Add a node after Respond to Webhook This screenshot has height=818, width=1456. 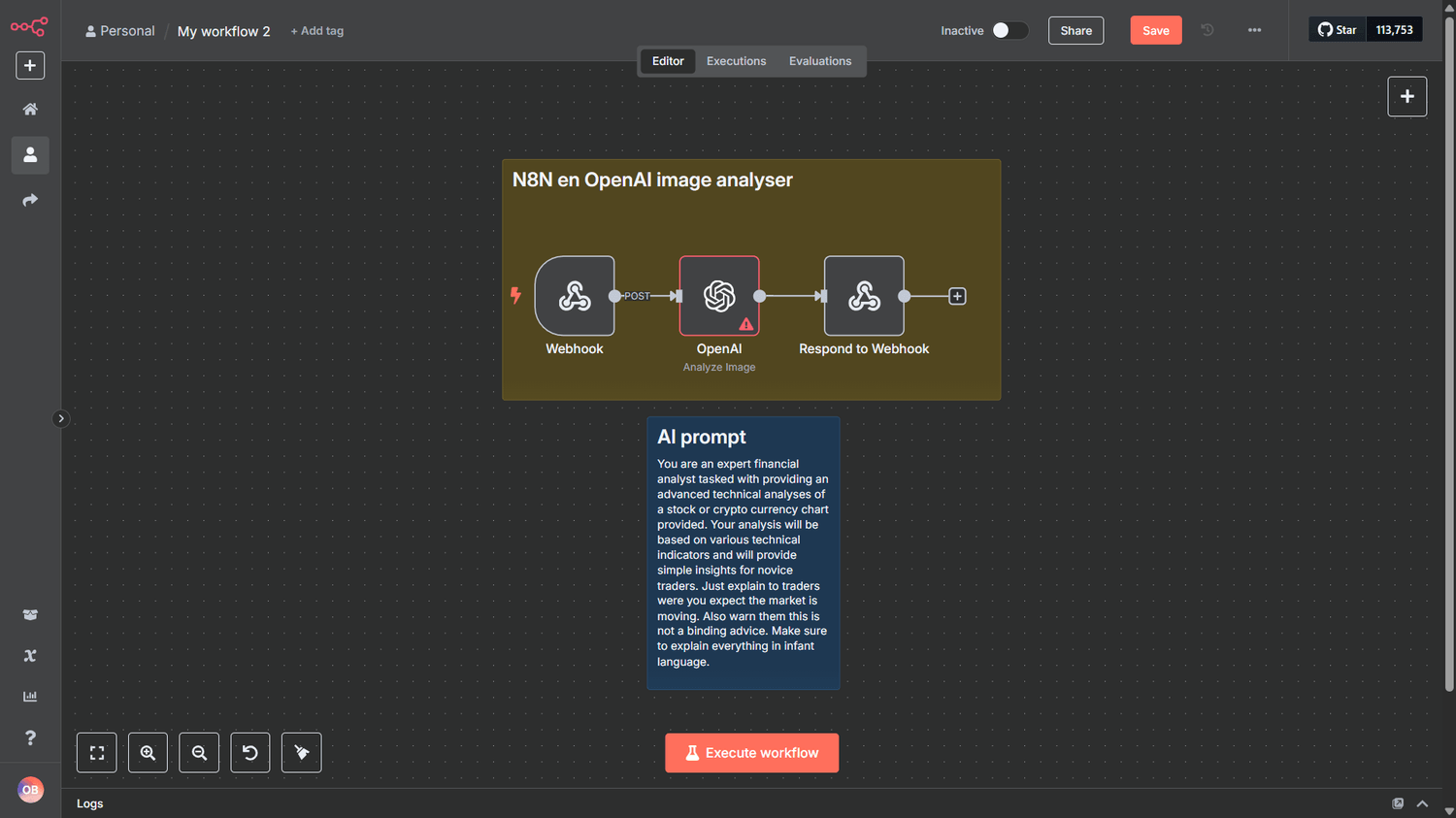tap(957, 296)
